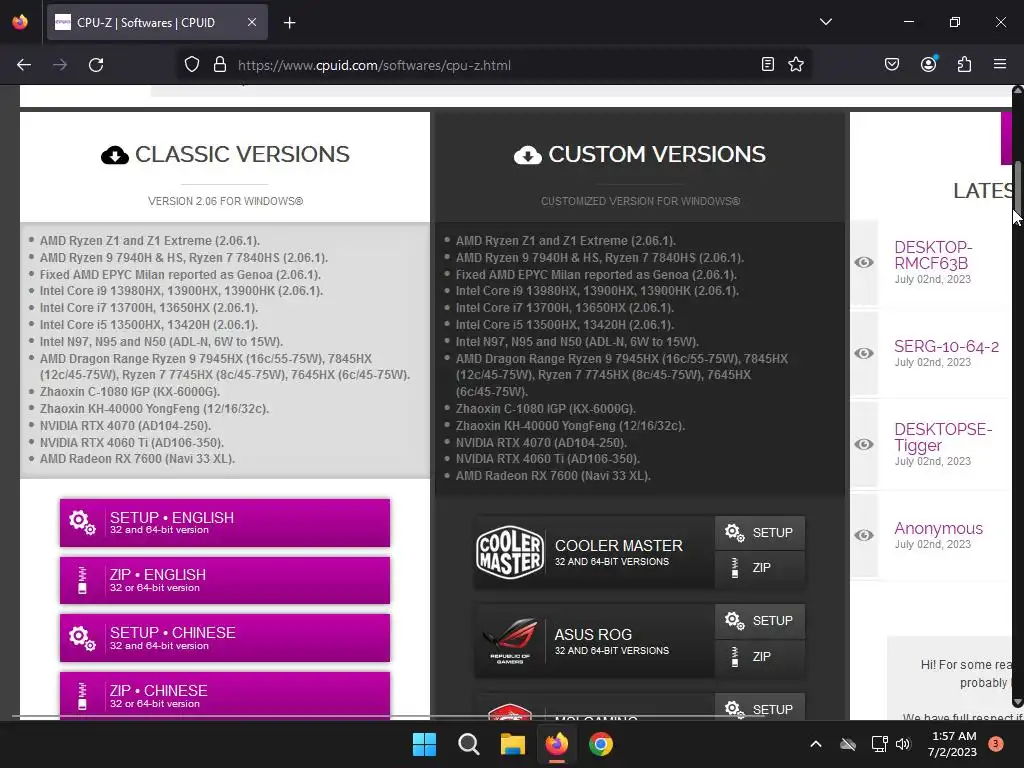This screenshot has height=768, width=1024.
Task: Open File Explorer from the taskbar
Action: pyautogui.click(x=513, y=744)
